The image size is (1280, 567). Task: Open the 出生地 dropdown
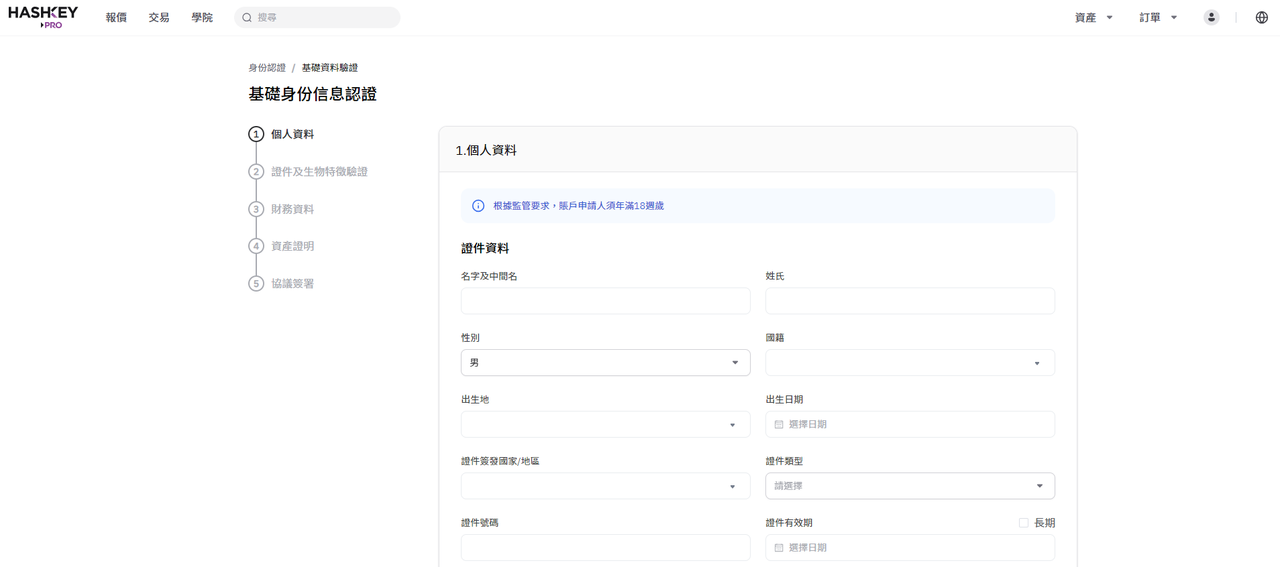[605, 425]
